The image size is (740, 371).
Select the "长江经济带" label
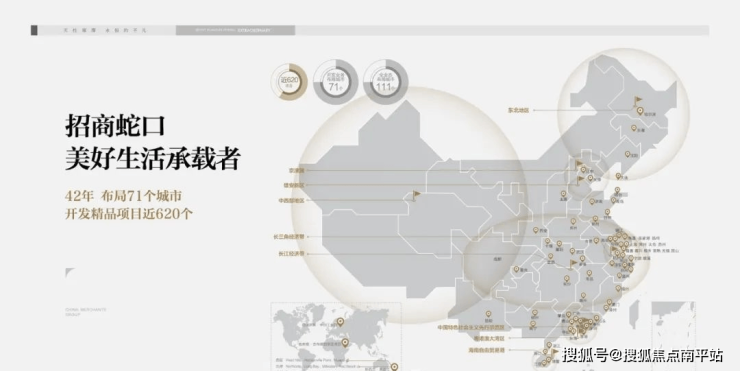coord(291,253)
